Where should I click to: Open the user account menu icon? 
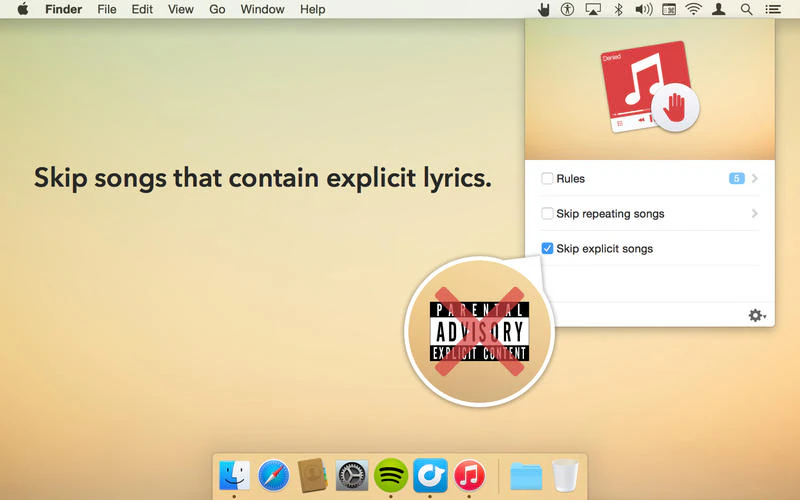(719, 9)
